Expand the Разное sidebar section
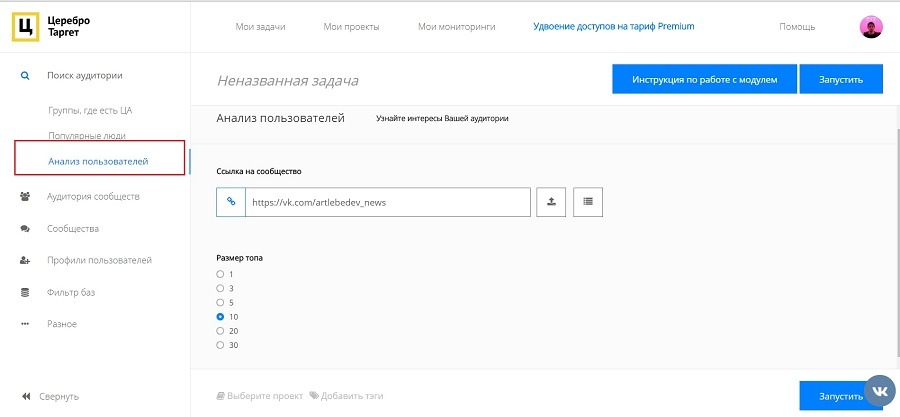900x417 pixels. click(62, 324)
